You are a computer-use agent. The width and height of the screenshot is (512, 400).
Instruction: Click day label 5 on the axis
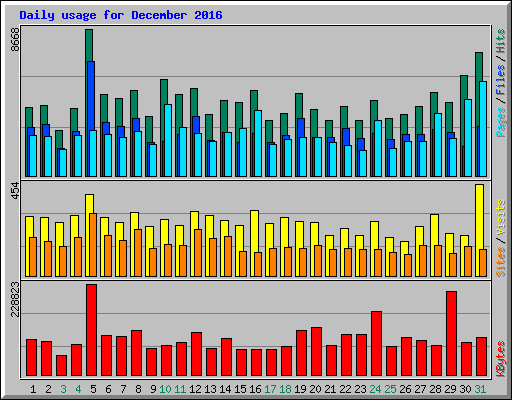pyautogui.click(x=93, y=389)
